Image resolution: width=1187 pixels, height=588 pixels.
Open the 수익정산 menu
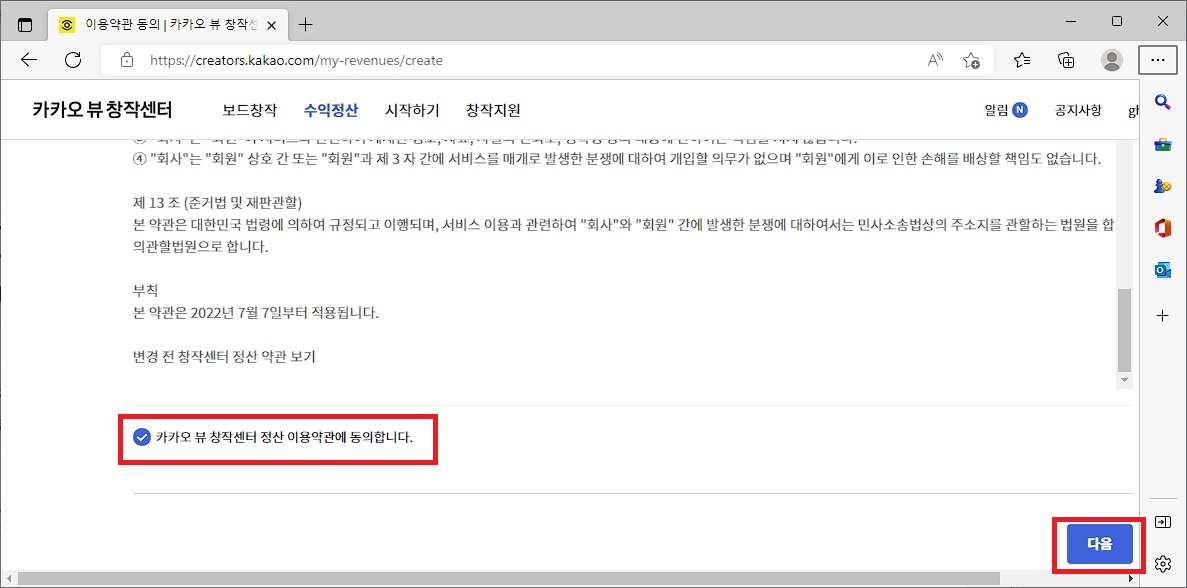330,110
